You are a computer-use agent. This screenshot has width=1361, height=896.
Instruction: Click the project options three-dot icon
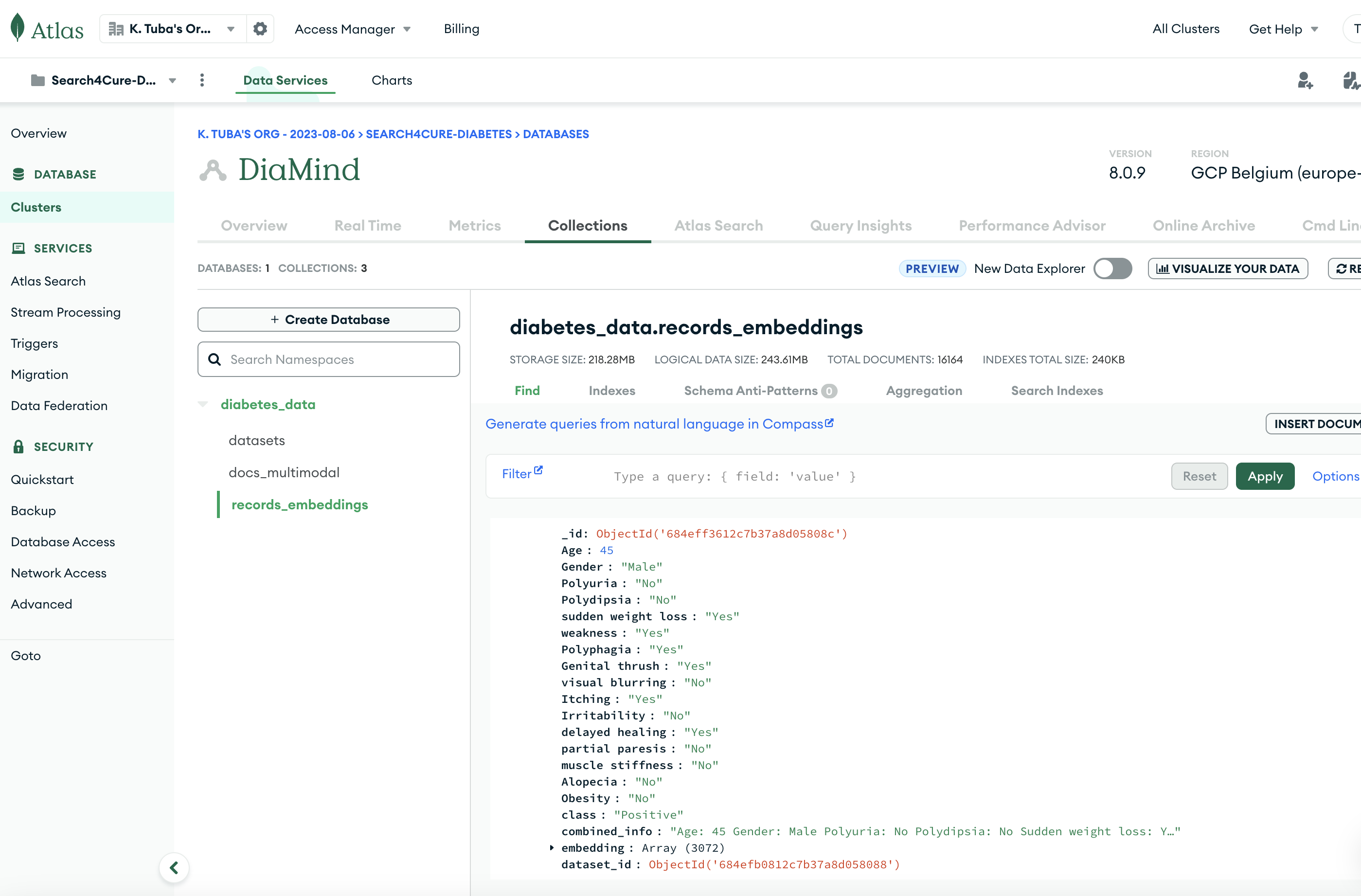pos(202,80)
